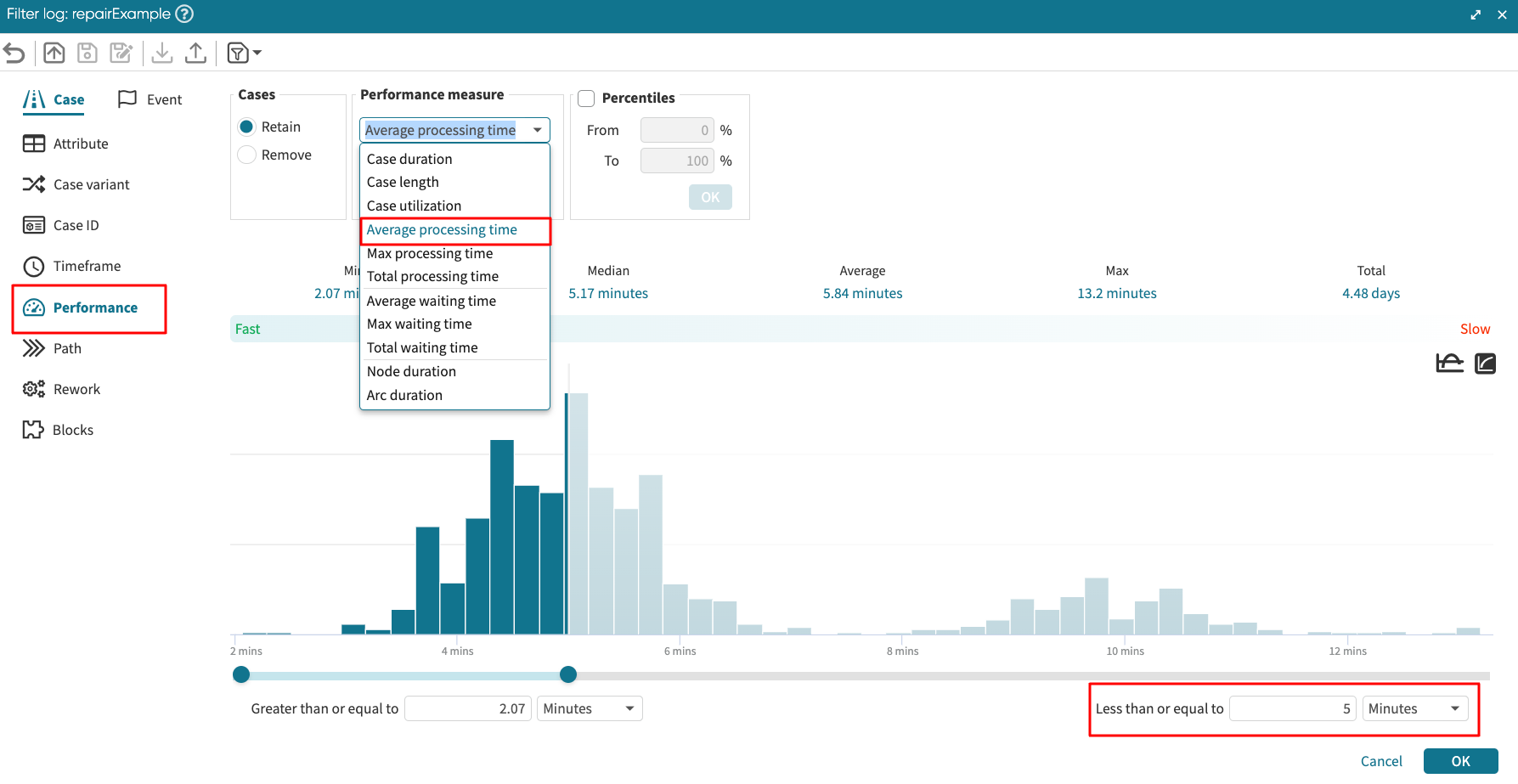Screen dimensions: 1518x784
Task: Select the Max waiting time option
Action: tap(419, 324)
